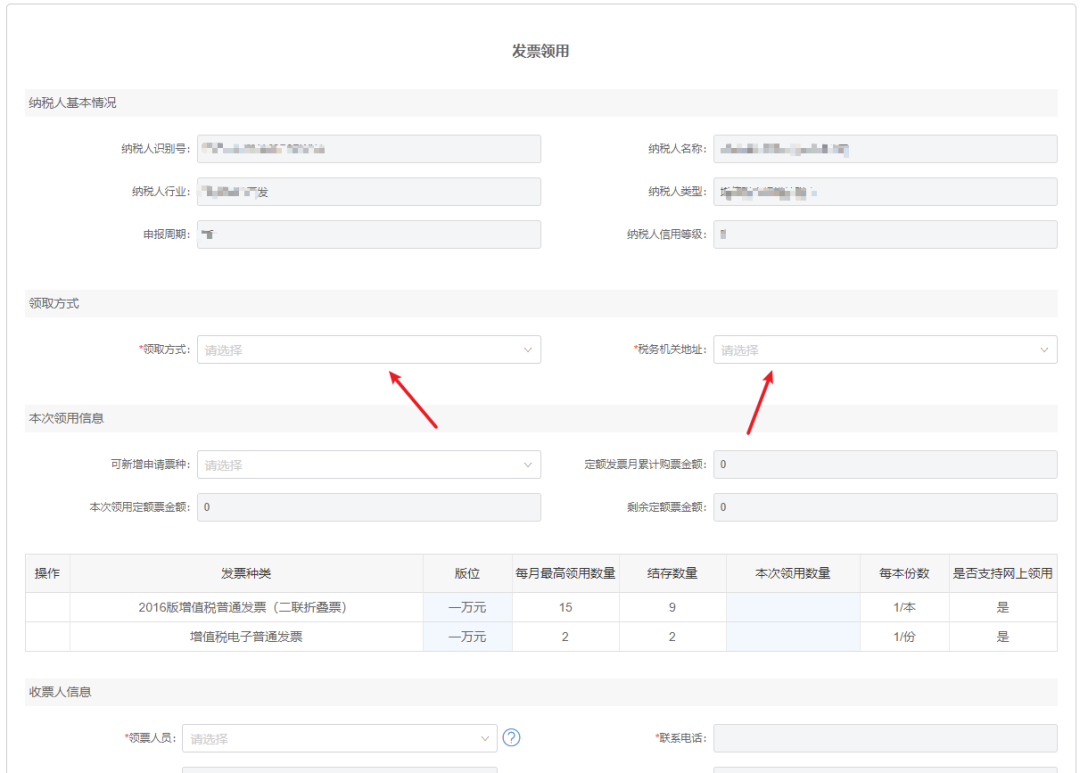Click the 纳税人类型 field
The width and height of the screenshot is (1080, 773).
(885, 192)
